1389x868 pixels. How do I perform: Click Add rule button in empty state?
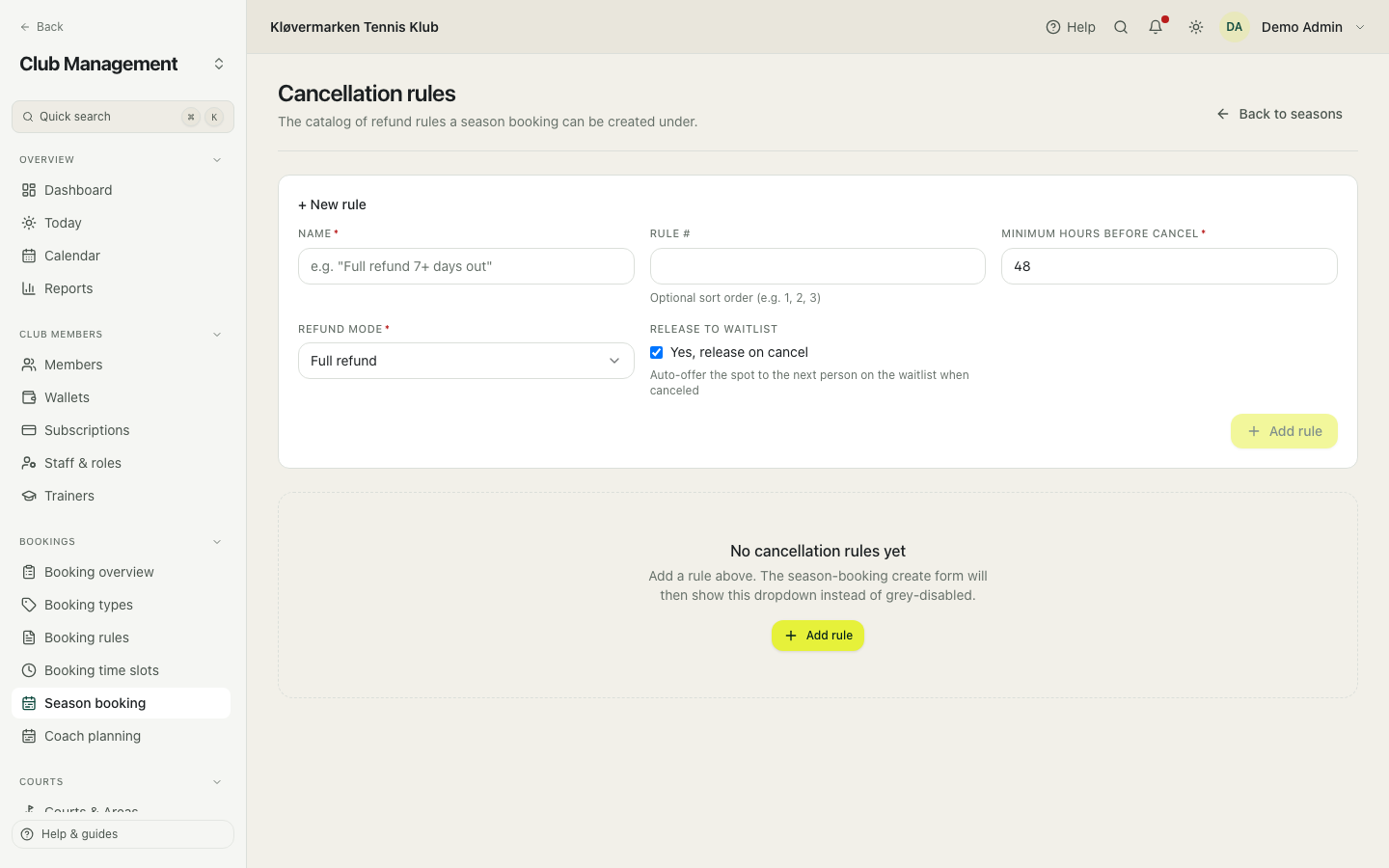(x=818, y=636)
